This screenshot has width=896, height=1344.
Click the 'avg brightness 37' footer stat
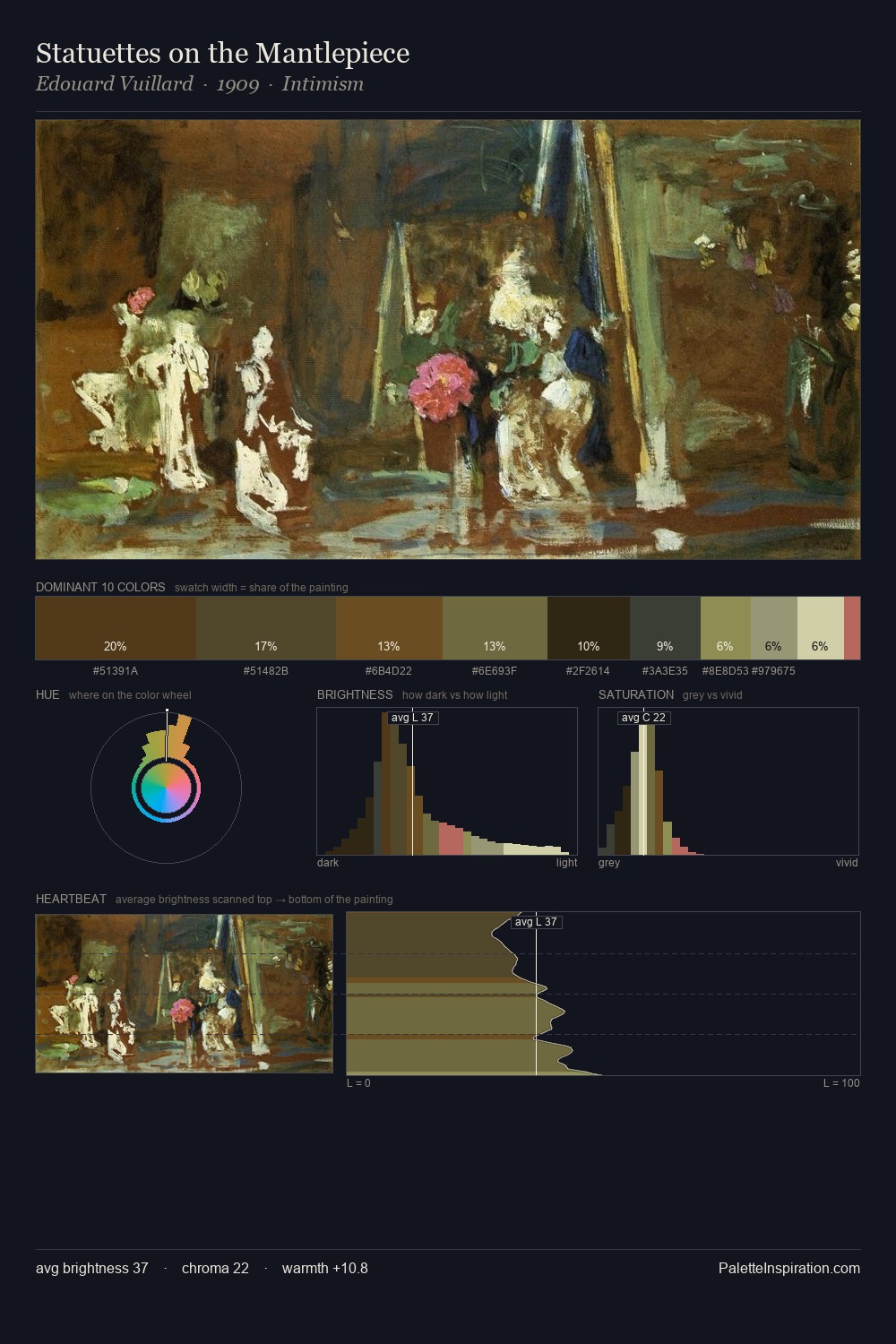[92, 1268]
